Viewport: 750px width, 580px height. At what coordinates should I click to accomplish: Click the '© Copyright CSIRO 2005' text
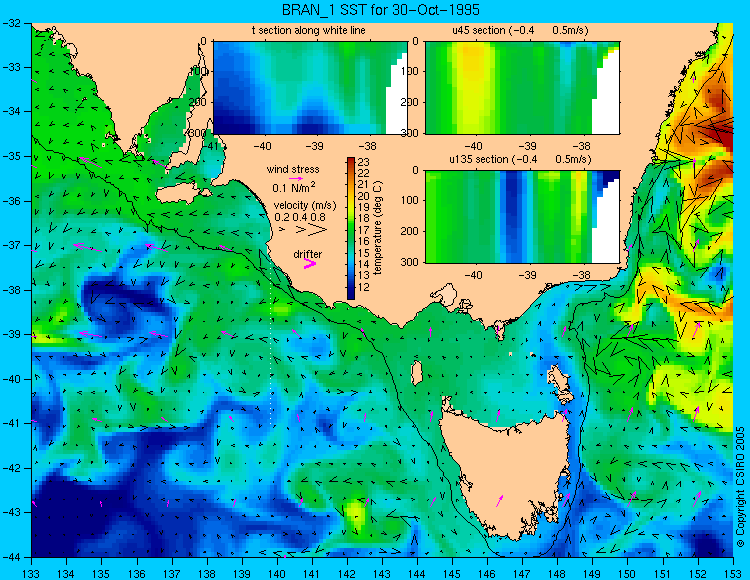tap(740, 487)
